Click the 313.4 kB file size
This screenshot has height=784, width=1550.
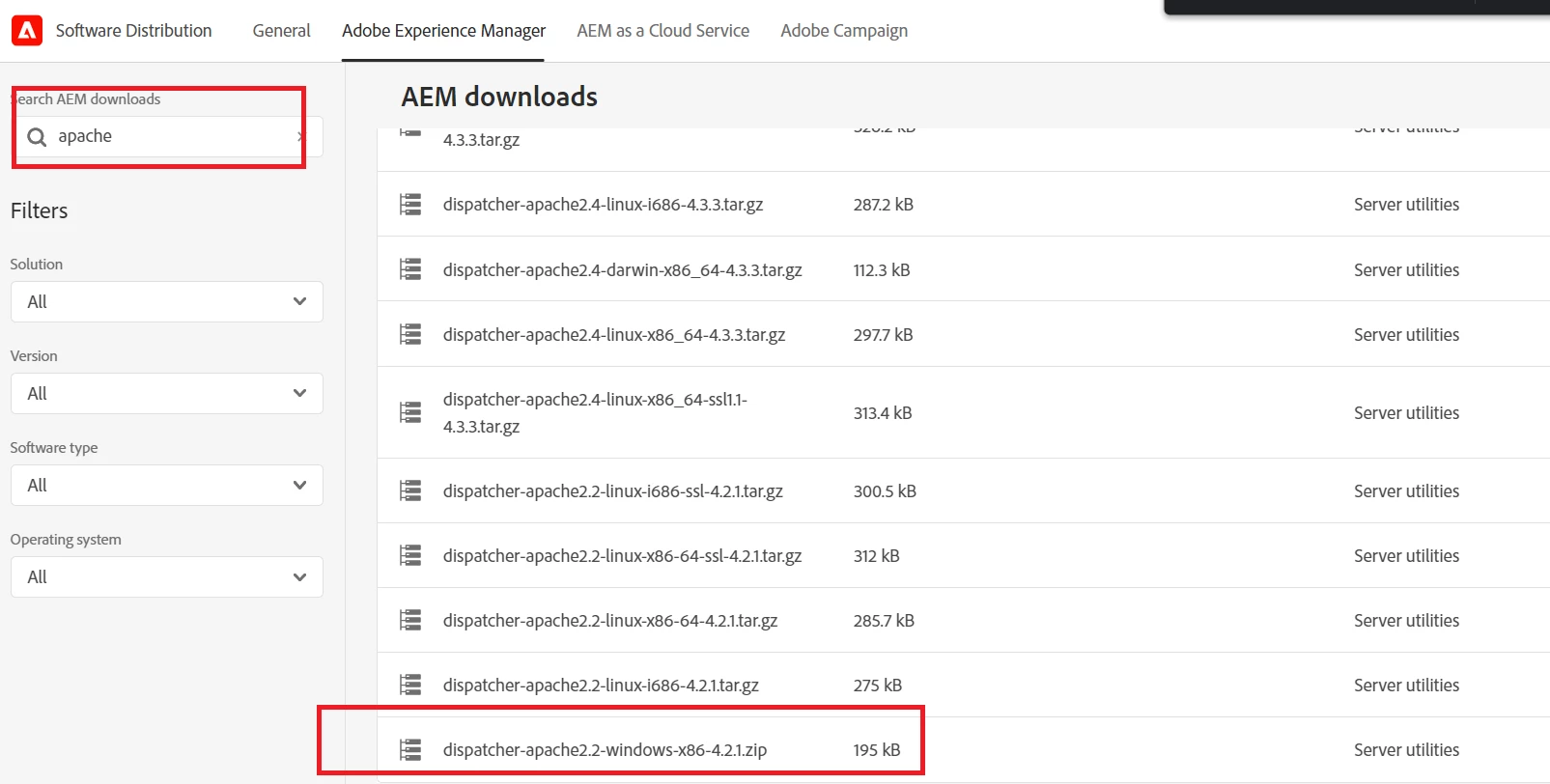(x=883, y=412)
